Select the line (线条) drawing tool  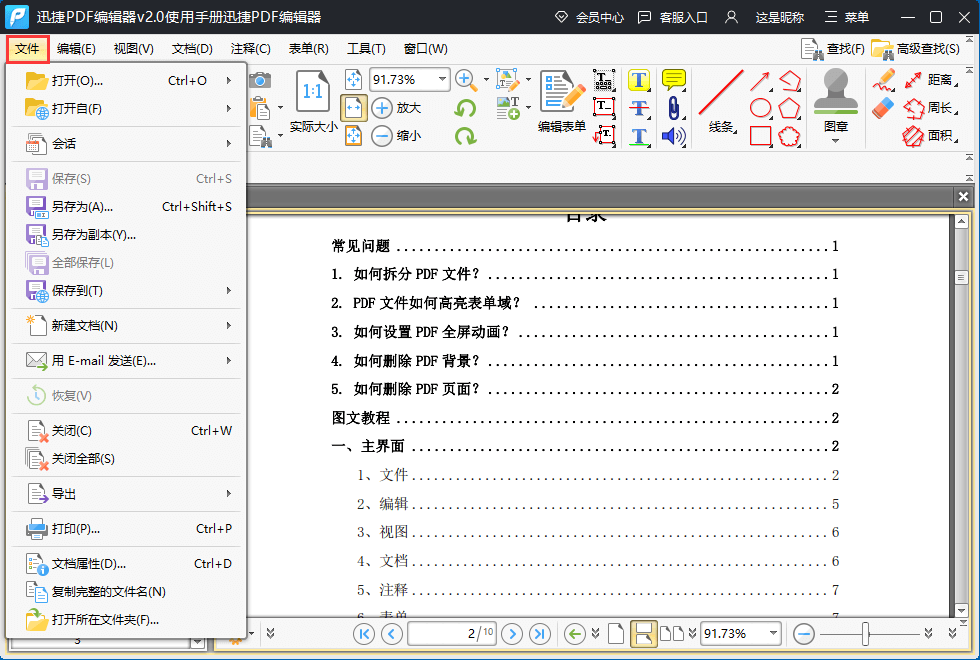pos(721,95)
